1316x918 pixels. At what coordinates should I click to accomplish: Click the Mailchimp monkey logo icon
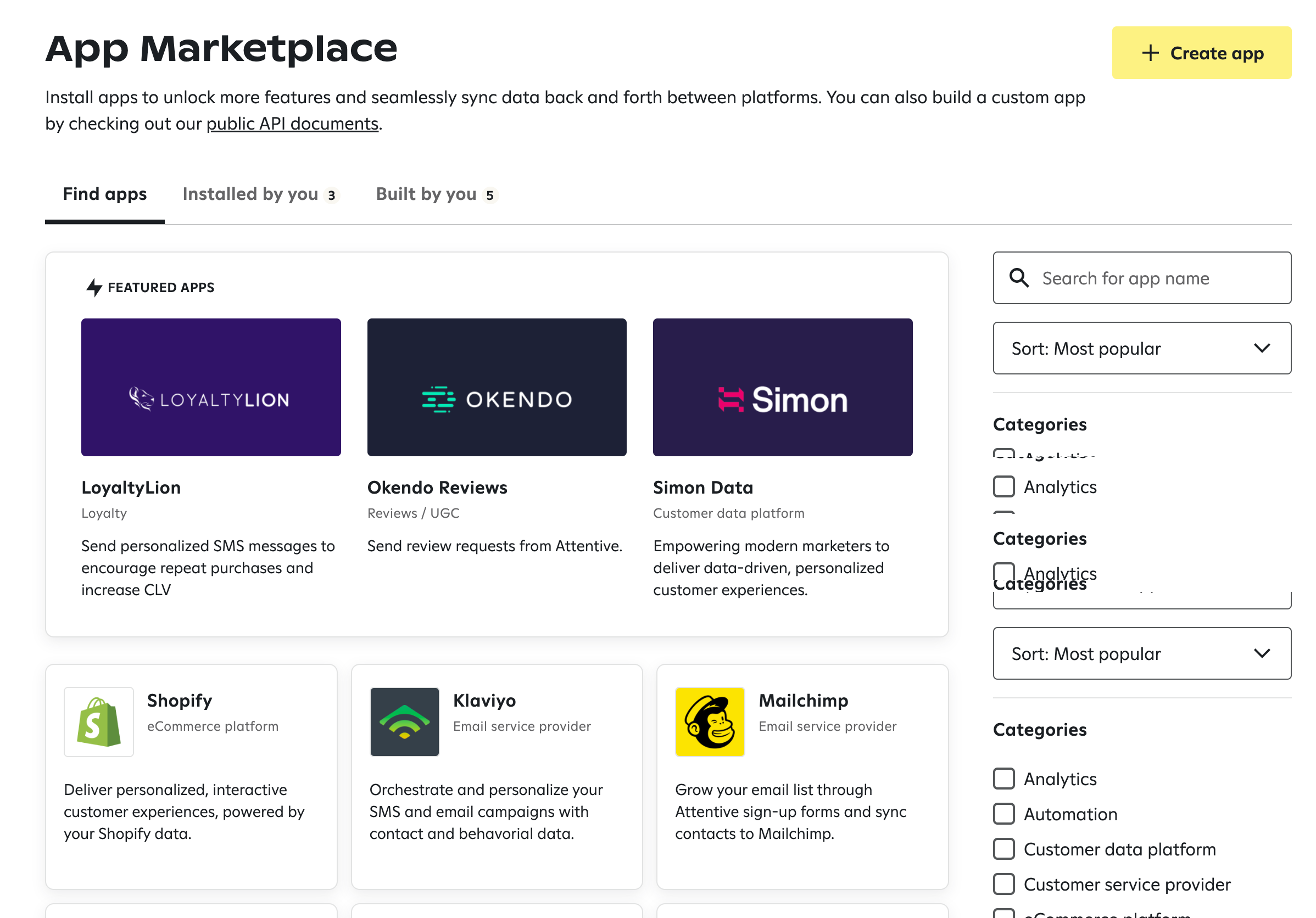point(710,722)
